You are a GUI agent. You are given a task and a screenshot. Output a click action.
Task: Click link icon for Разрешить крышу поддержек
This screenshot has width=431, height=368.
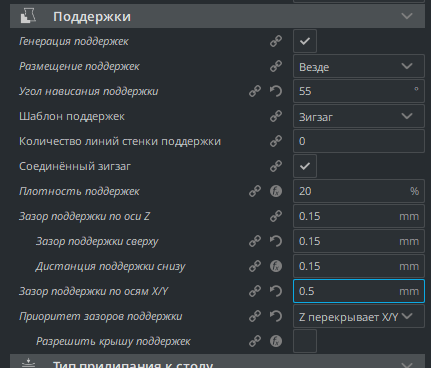(255, 341)
